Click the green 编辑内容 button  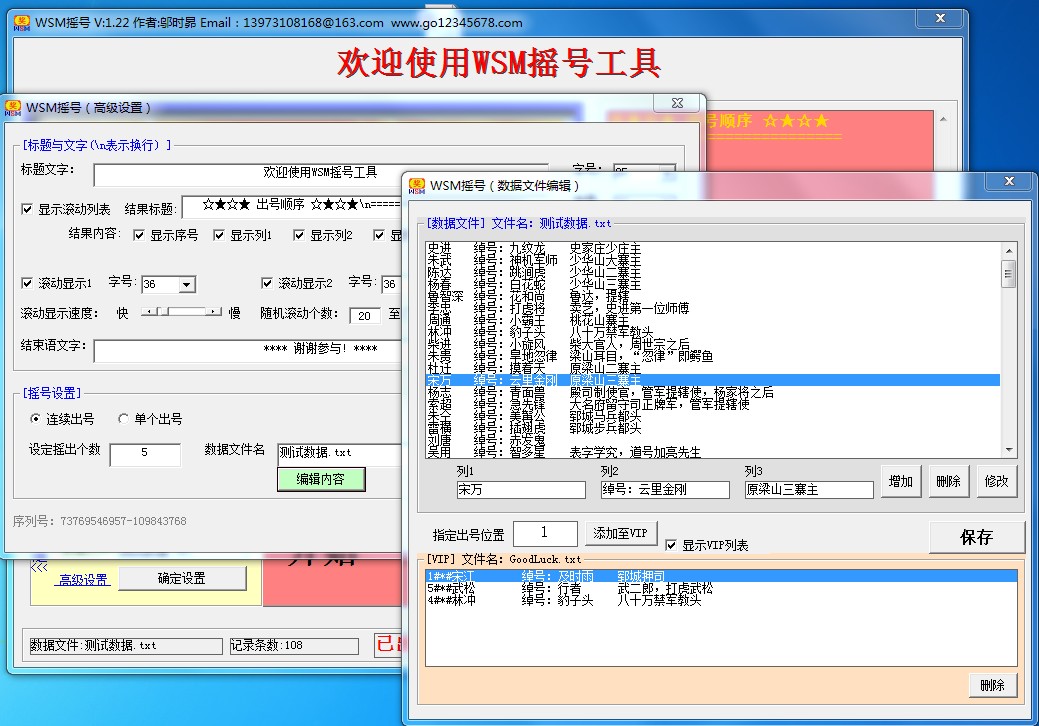click(320, 479)
